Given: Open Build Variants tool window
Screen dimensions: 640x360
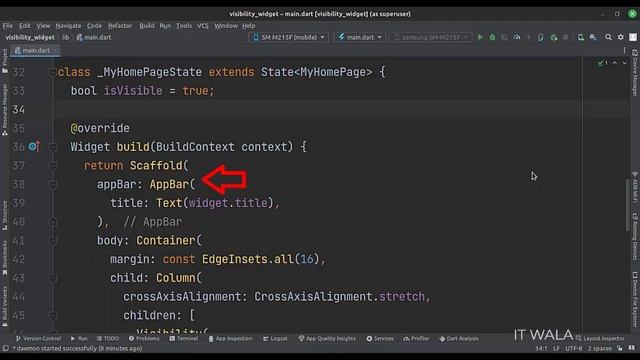Looking at the screenshot, I should [5, 306].
